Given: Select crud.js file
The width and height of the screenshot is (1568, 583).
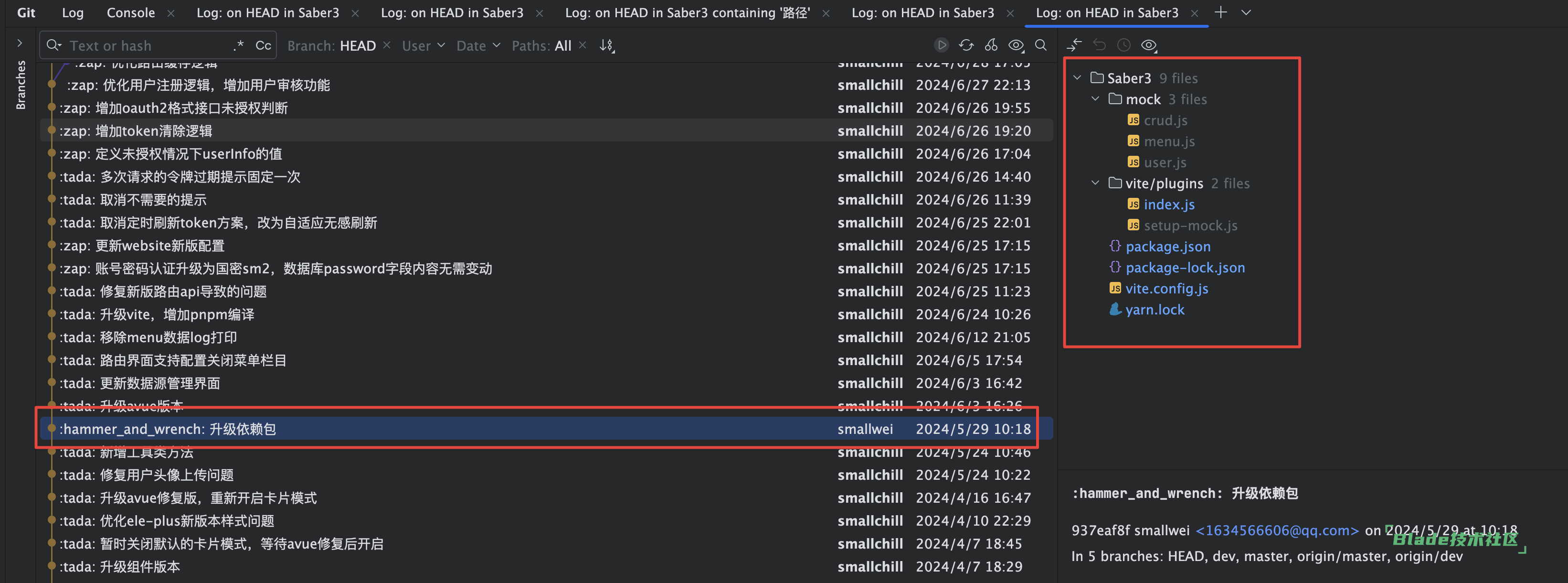Looking at the screenshot, I should coord(1165,120).
